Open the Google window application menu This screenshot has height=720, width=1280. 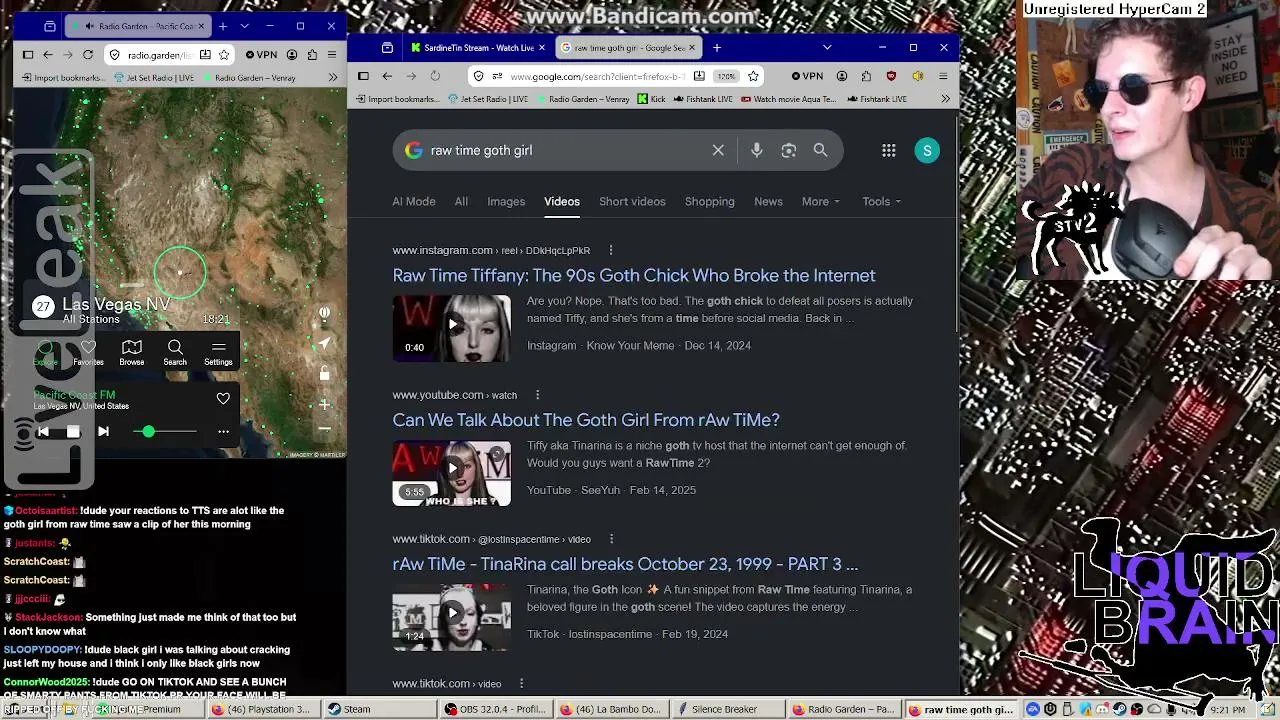click(x=943, y=76)
